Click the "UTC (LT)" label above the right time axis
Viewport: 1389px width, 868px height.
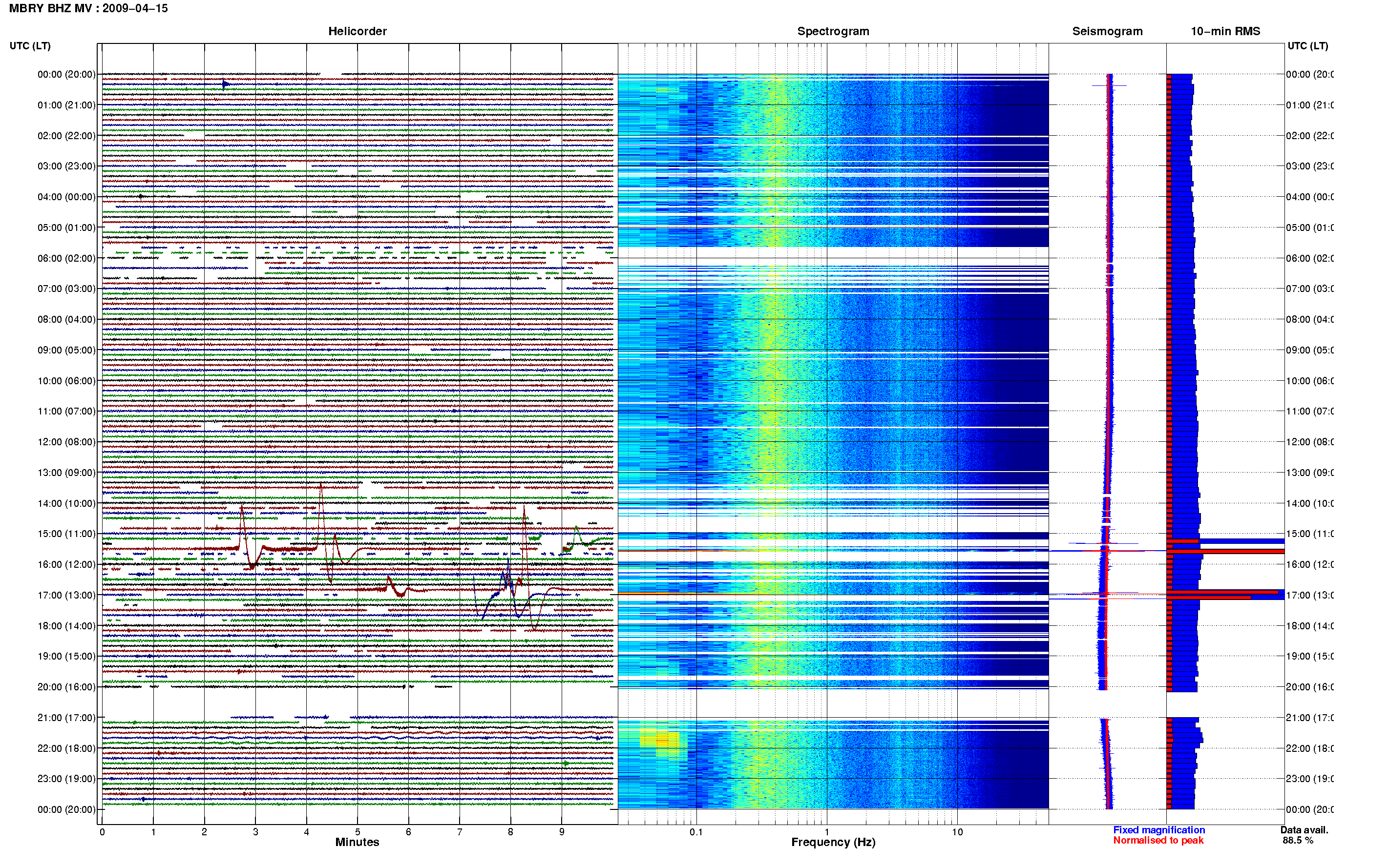click(1307, 46)
